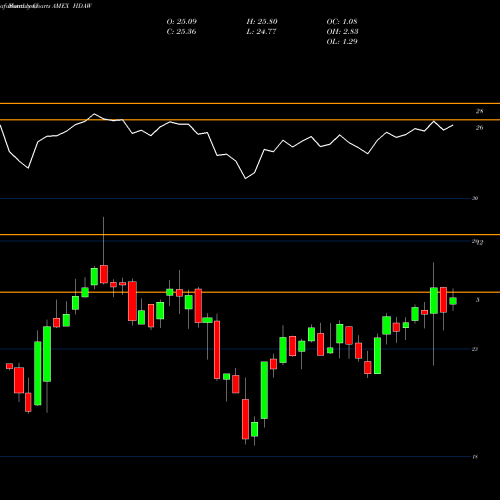This screenshot has height=500, width=500.
Task: Select the high value H: 25.80
Action: click(262, 22)
